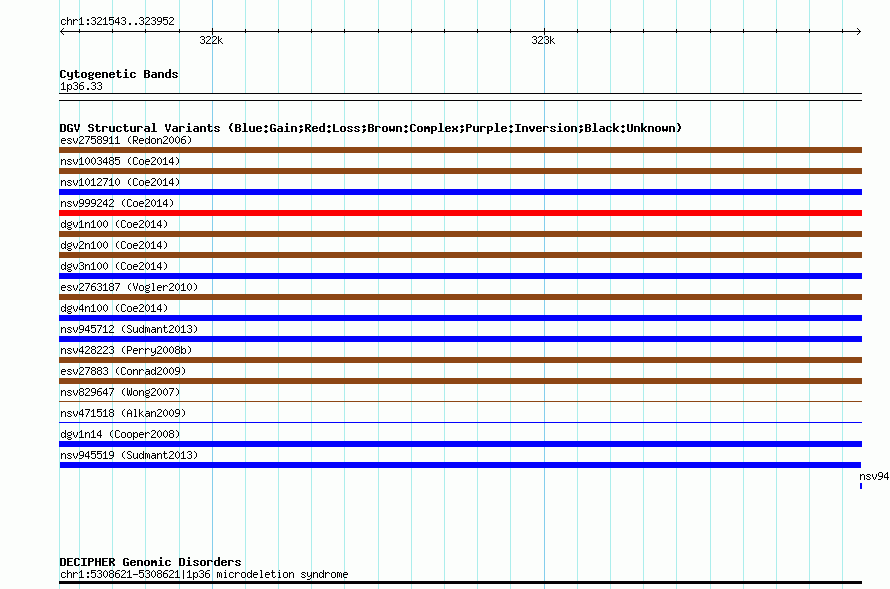Click the brown bar under dgv1n100

click(x=460, y=234)
